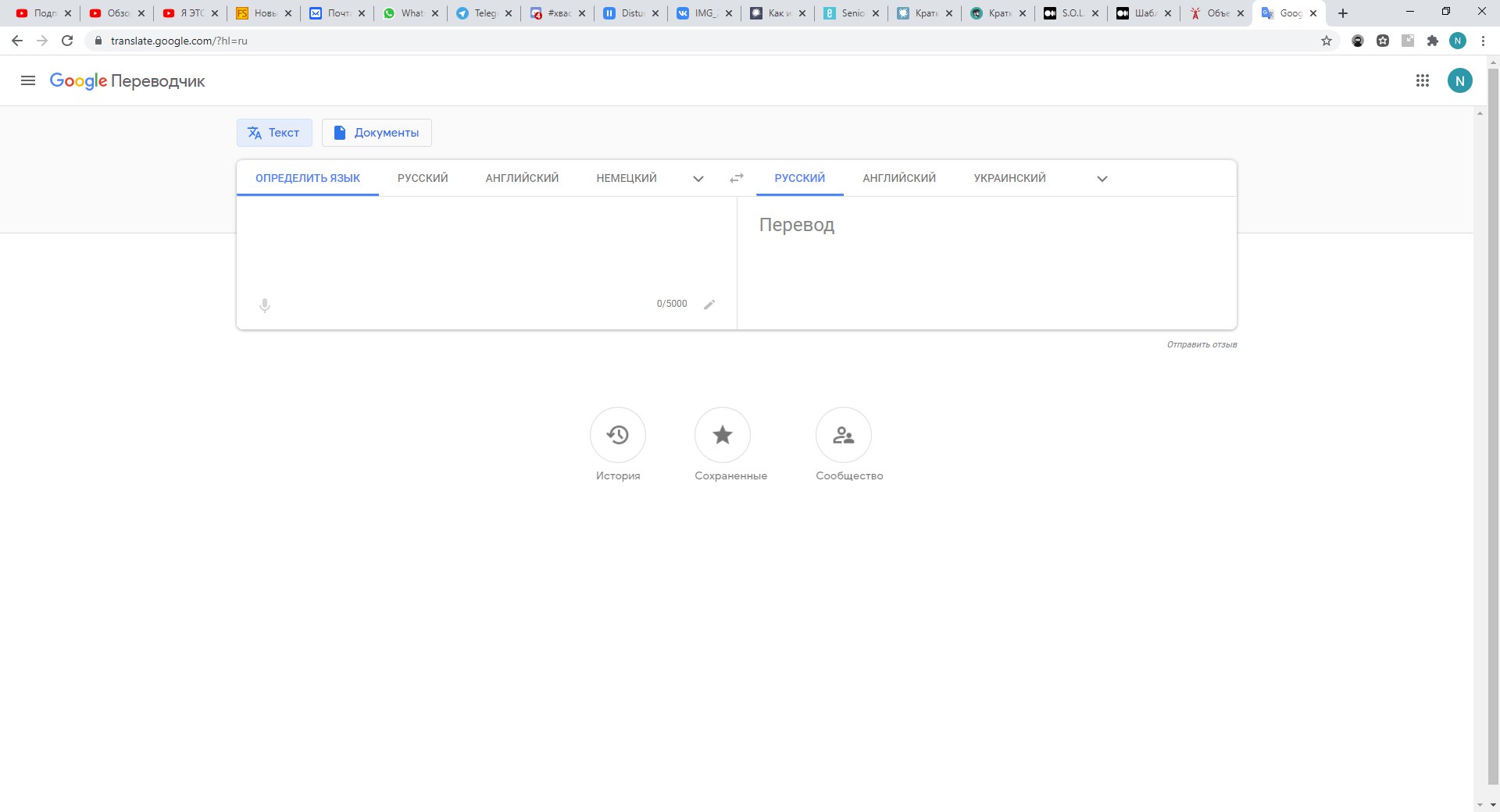This screenshot has height=812, width=1500.
Task: View site info via the lock icon
Action: [98, 41]
